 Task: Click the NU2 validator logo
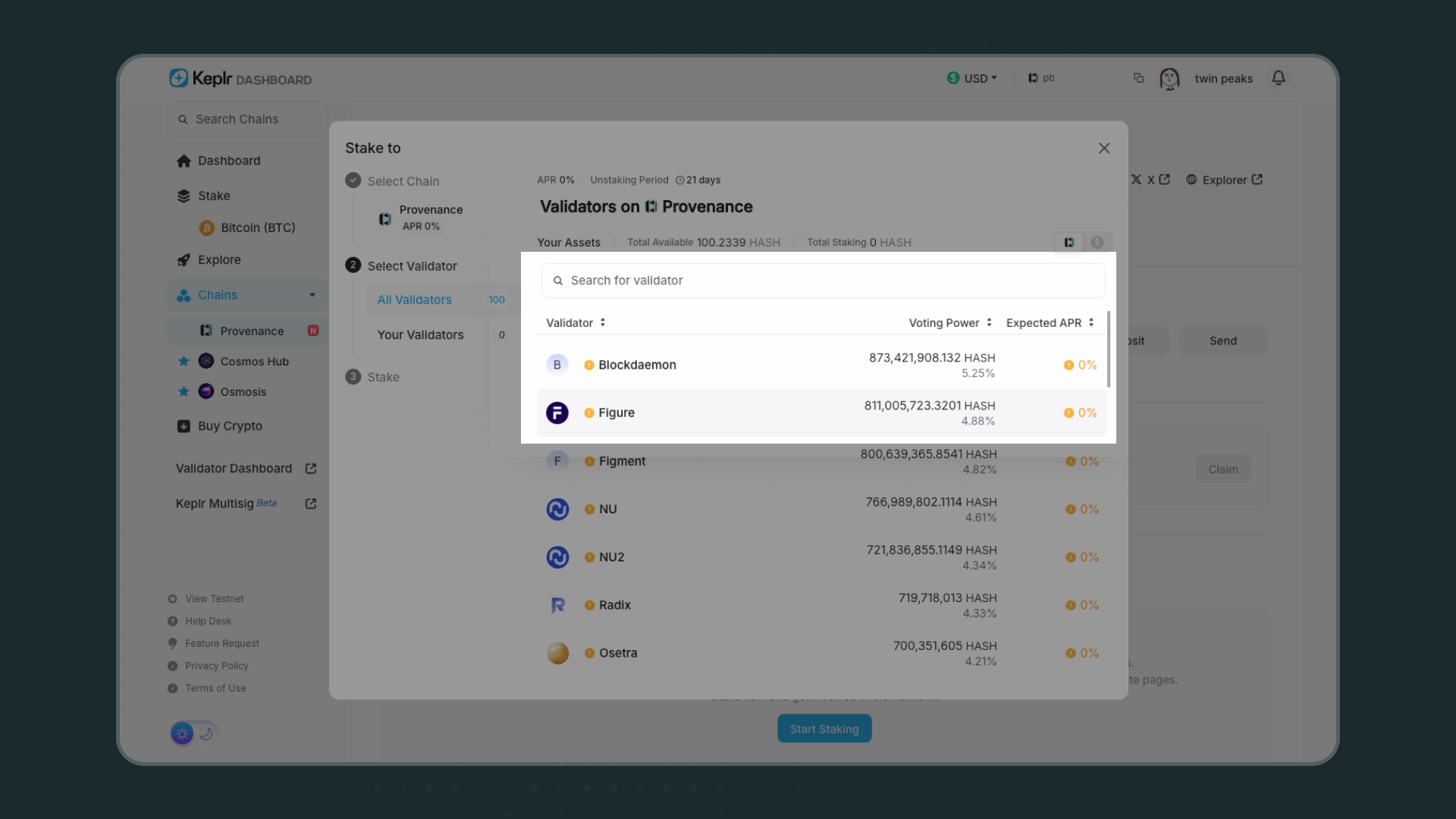click(557, 557)
